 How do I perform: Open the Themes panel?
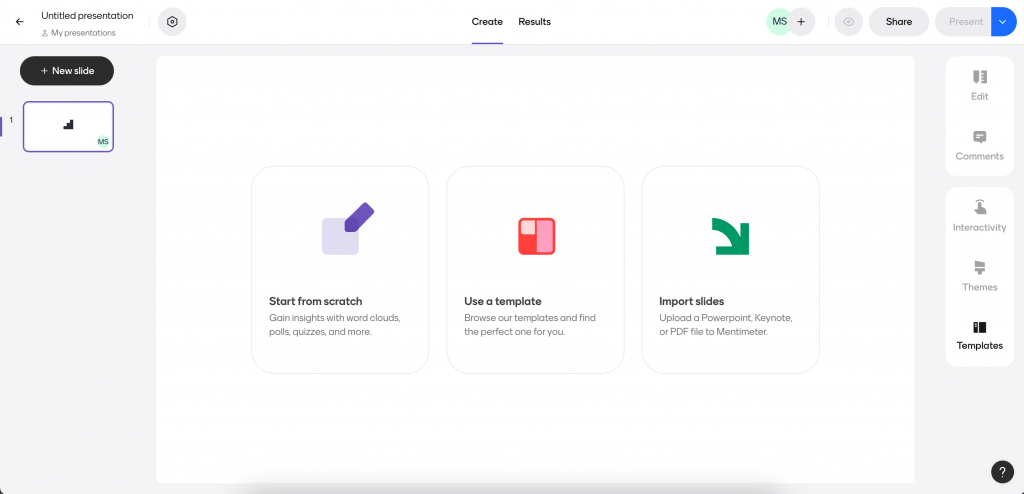click(979, 276)
